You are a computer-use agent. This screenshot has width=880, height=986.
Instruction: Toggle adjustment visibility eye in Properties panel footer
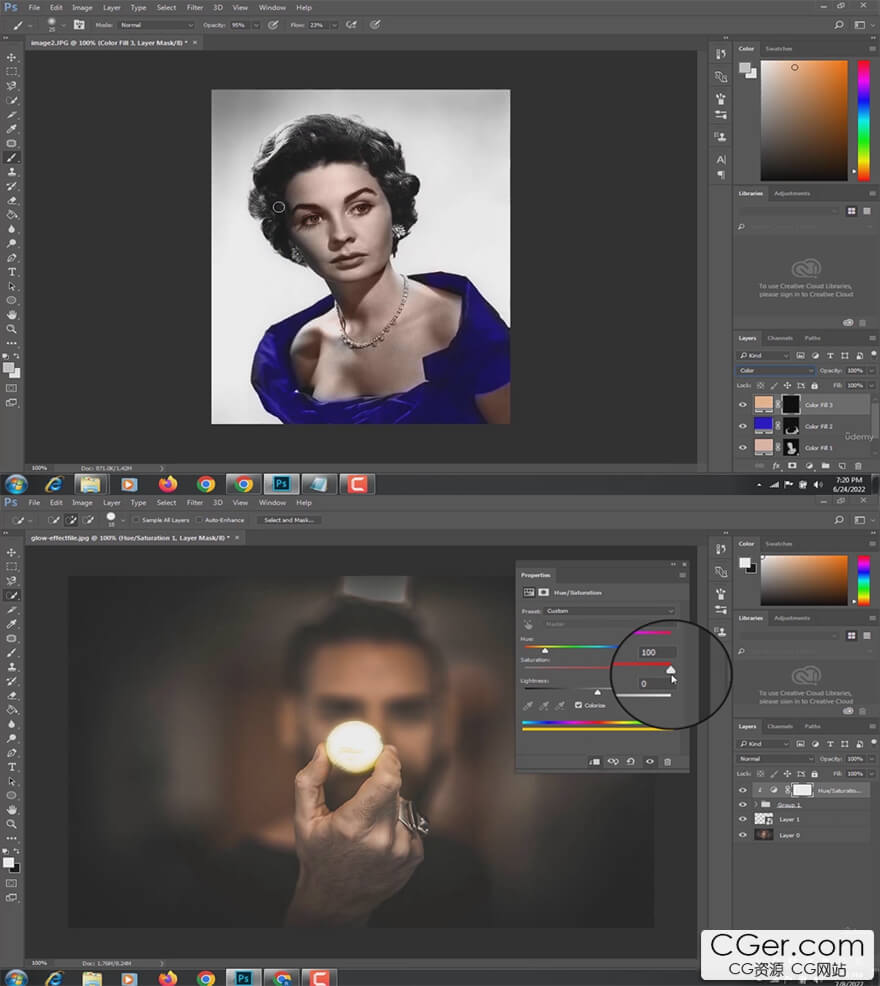(x=650, y=762)
